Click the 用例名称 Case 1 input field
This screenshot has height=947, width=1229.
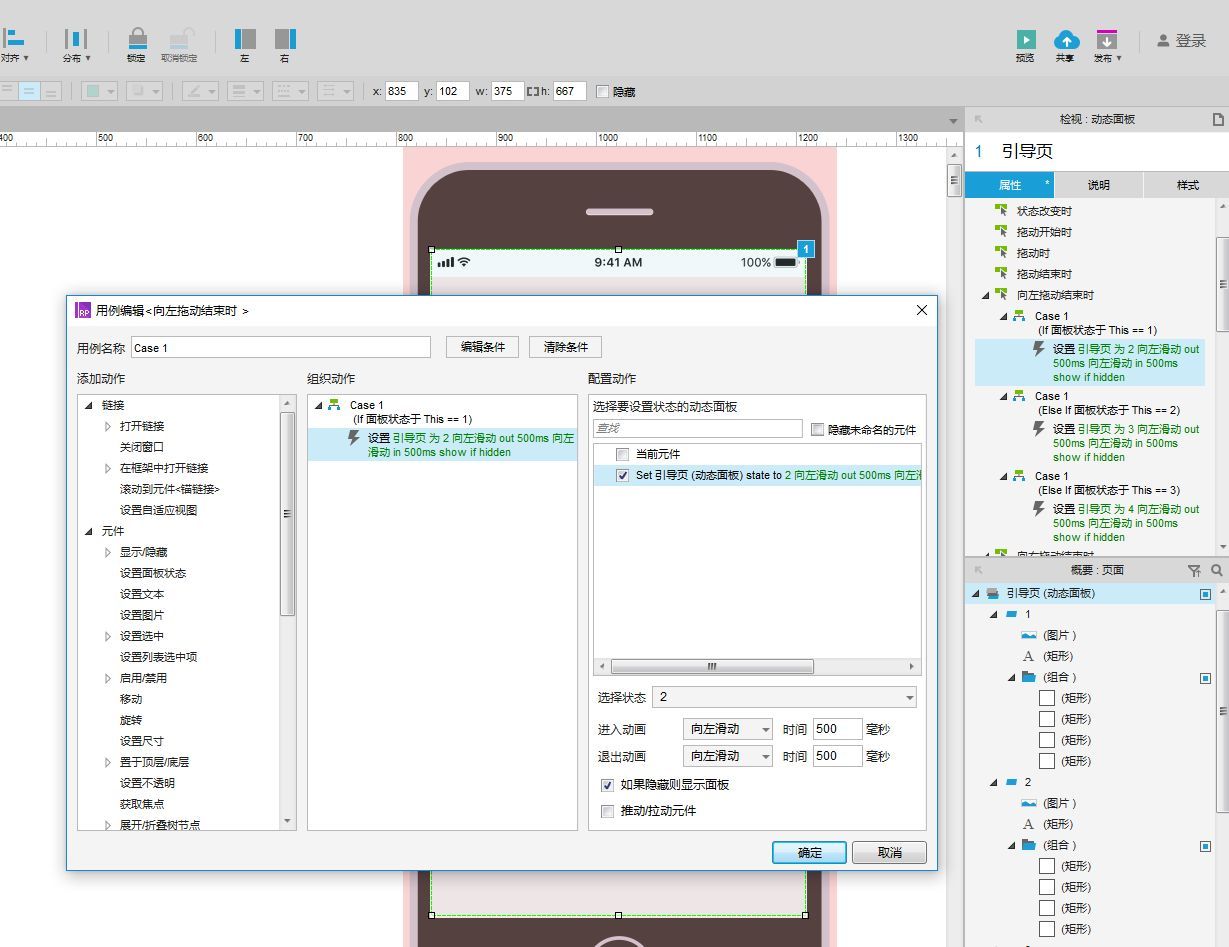tap(280, 348)
